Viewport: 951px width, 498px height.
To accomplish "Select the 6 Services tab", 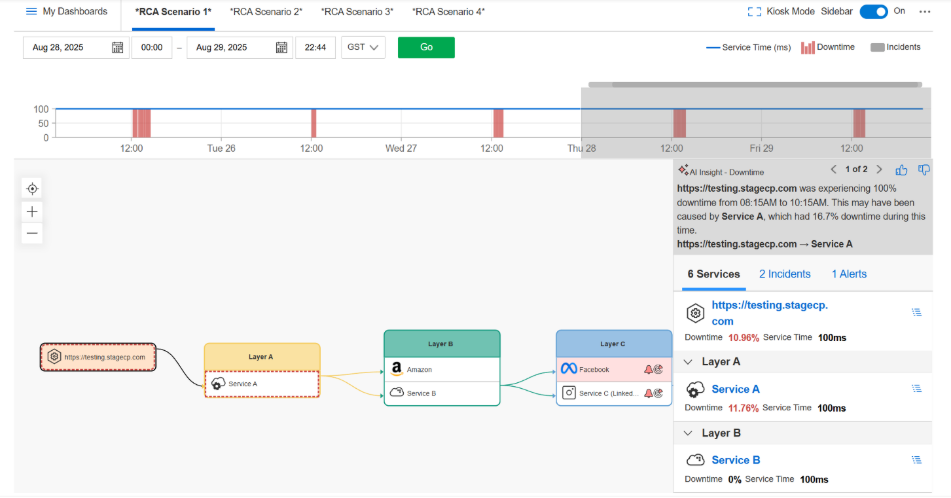I will click(714, 274).
